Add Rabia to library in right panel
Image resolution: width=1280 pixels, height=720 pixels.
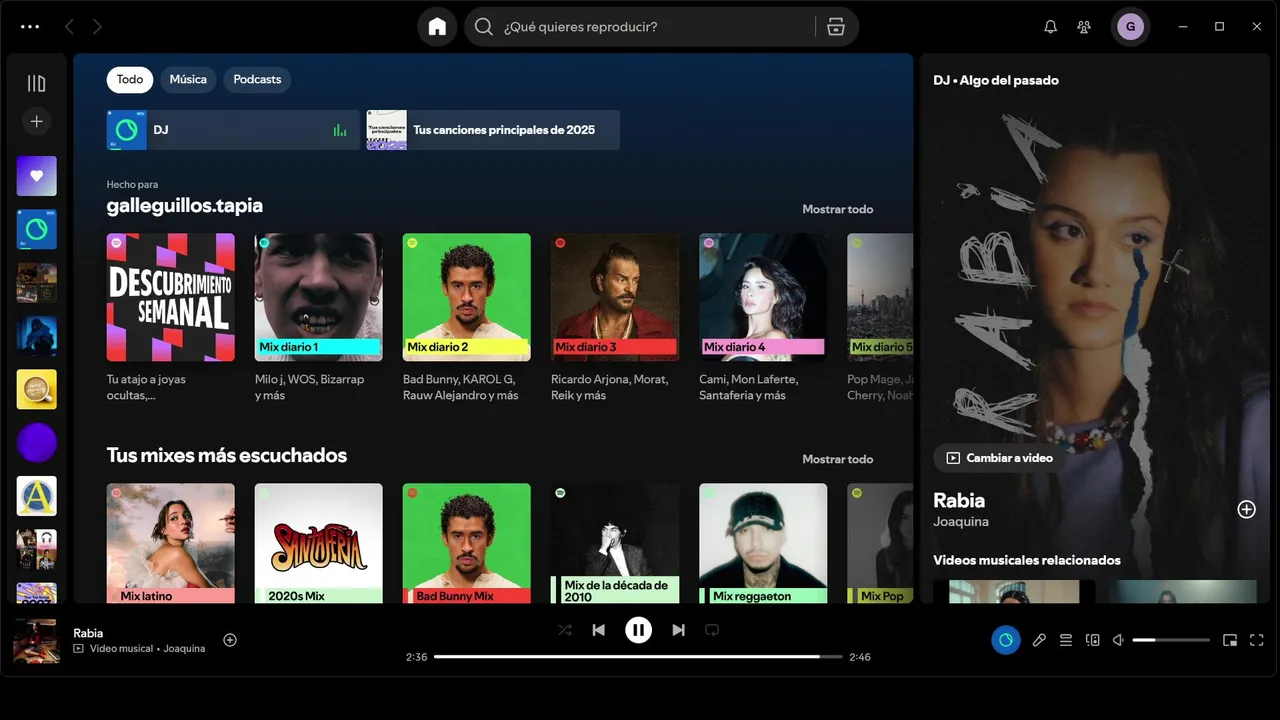pos(1246,509)
